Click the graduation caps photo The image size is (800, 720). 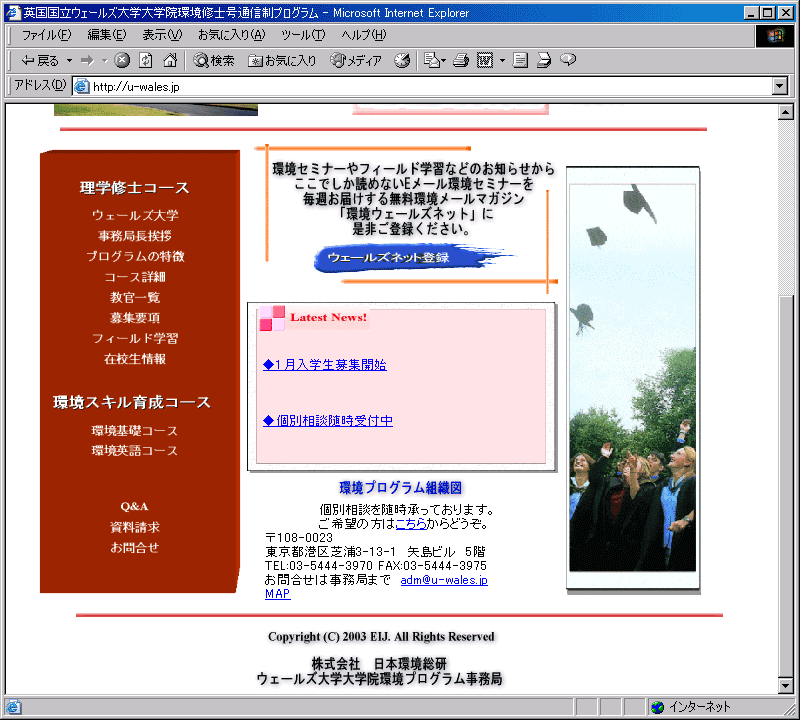tap(633, 378)
